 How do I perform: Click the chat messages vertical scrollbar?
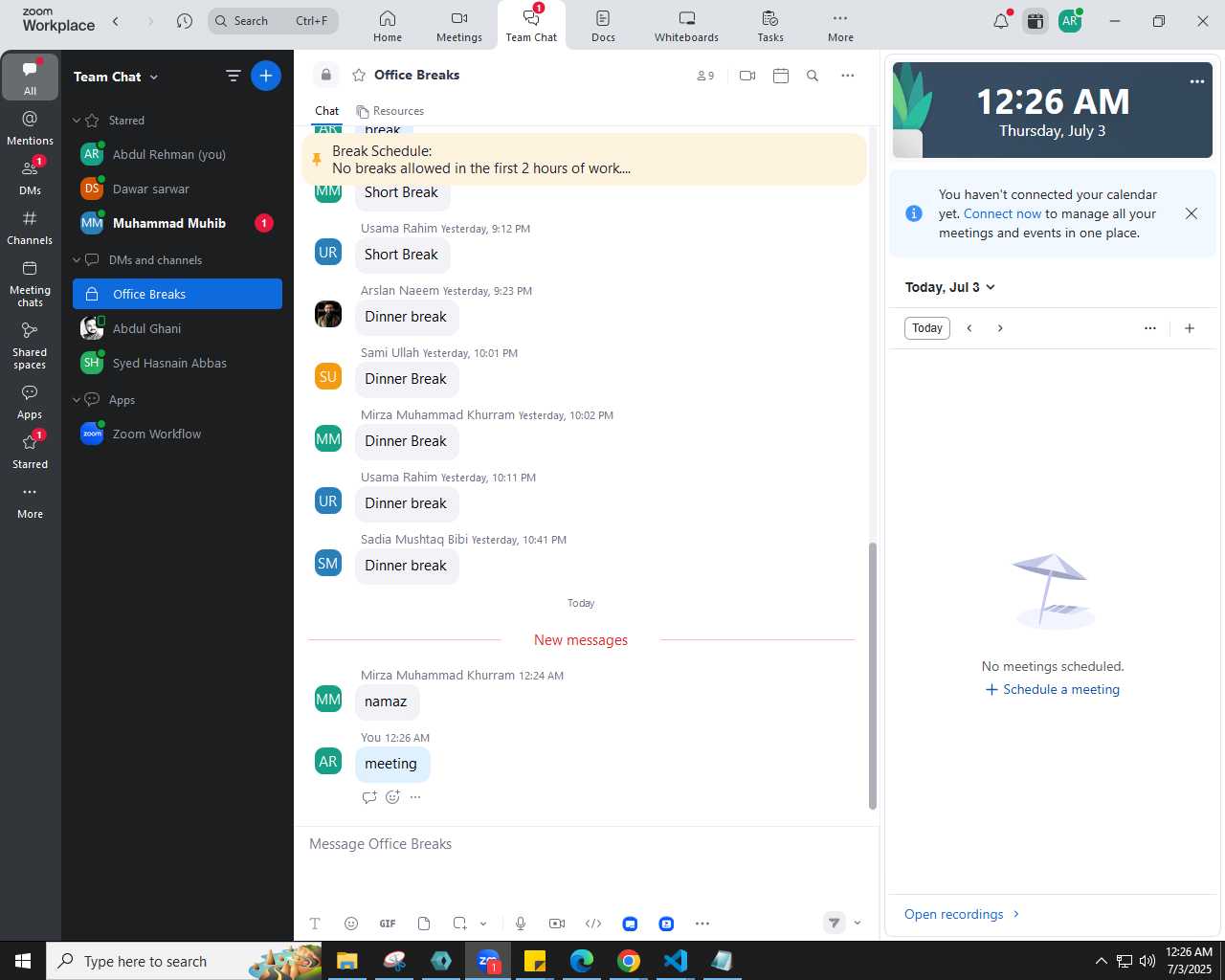872,676
